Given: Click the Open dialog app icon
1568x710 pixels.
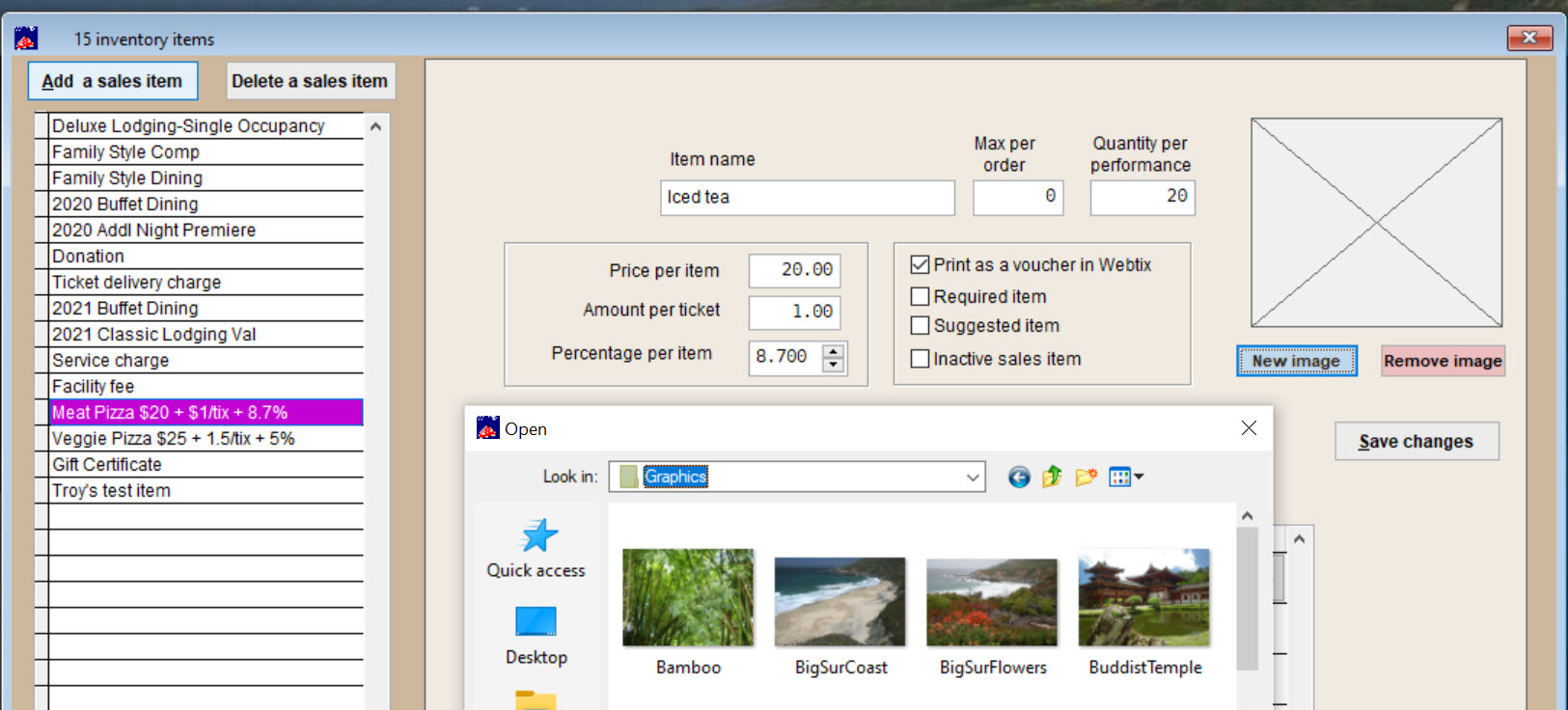Looking at the screenshot, I should pyautogui.click(x=487, y=427).
